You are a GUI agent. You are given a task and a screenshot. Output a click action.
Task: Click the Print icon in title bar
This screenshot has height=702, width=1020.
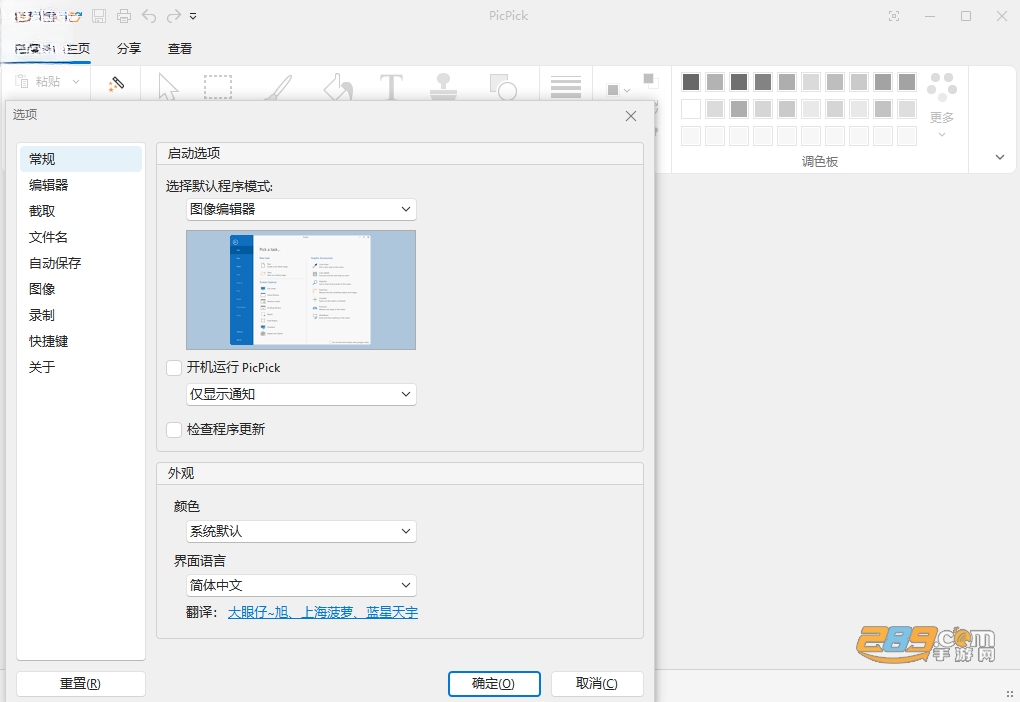124,16
